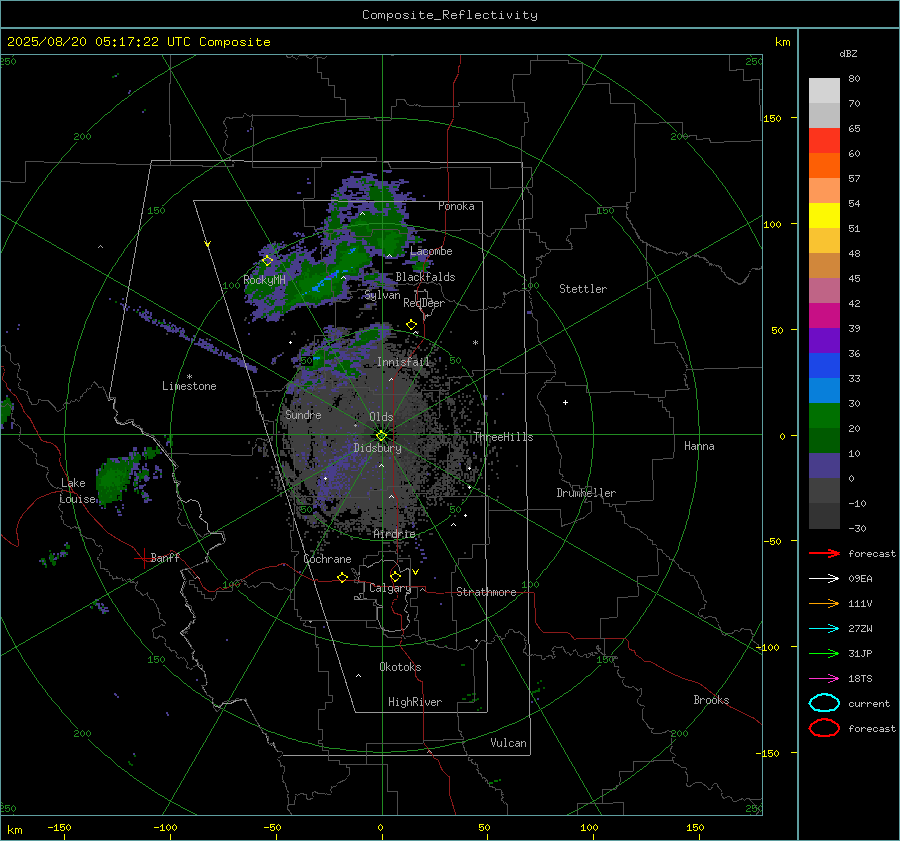The image size is (900, 841).
Task: Click the red cross marker at Banff
Action: point(143,558)
